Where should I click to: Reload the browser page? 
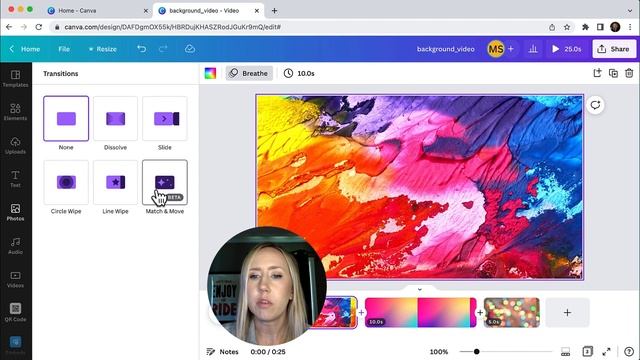click(39, 27)
